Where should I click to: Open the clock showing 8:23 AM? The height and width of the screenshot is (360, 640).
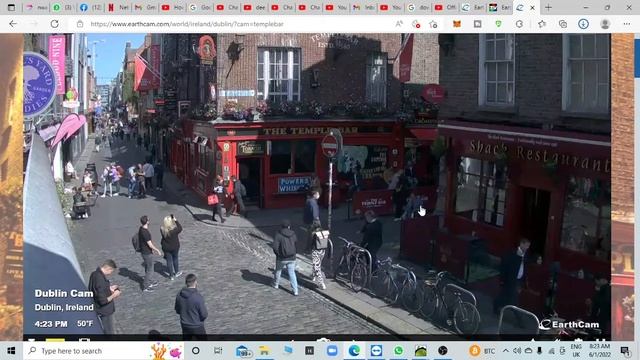pos(599,351)
